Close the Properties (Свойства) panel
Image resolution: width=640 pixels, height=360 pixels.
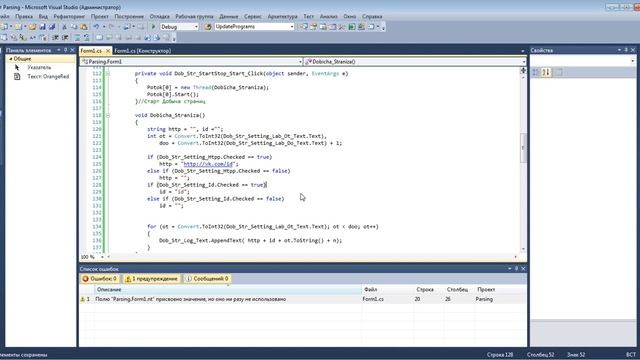click(633, 50)
